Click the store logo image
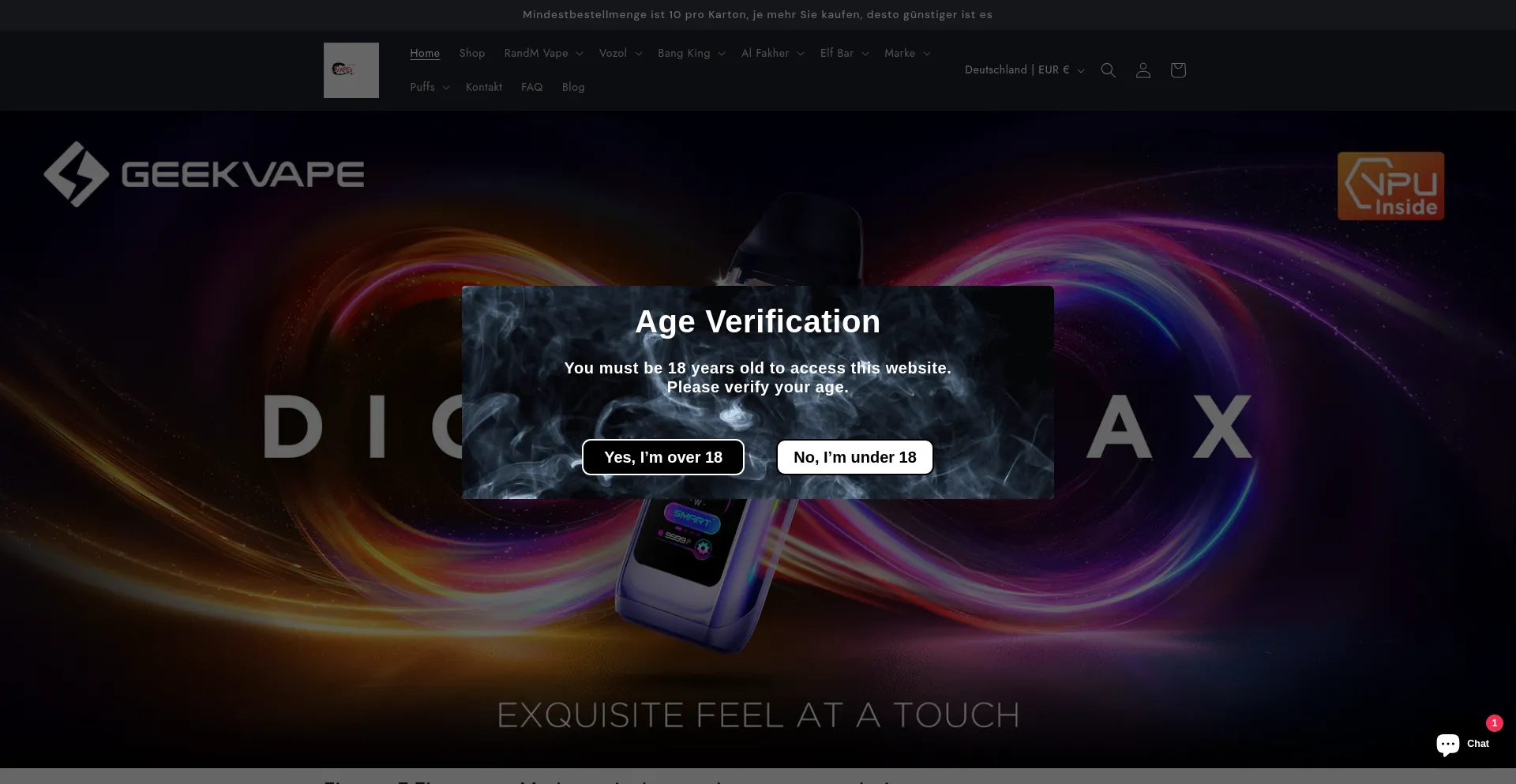 351,70
